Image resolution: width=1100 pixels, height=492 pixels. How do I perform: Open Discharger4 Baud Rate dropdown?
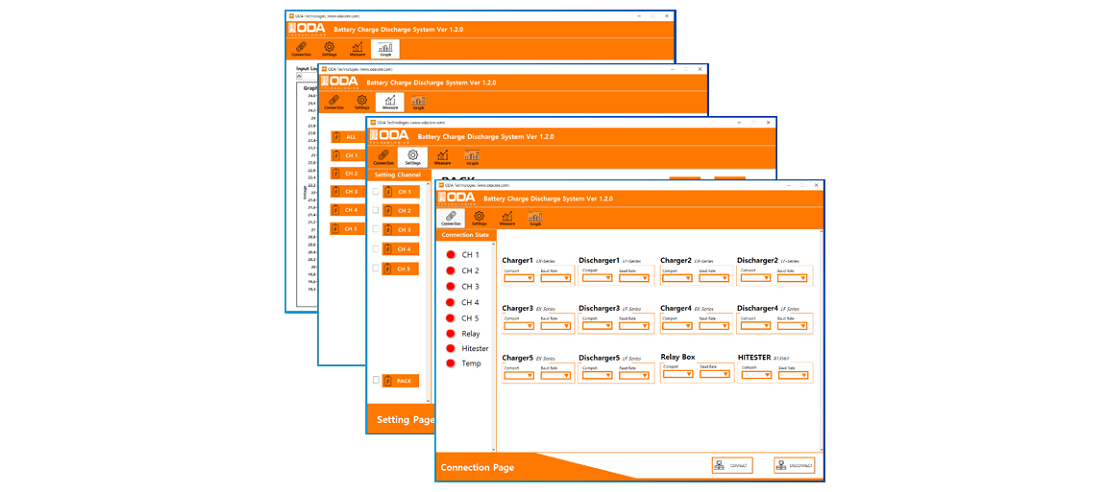tap(792, 326)
